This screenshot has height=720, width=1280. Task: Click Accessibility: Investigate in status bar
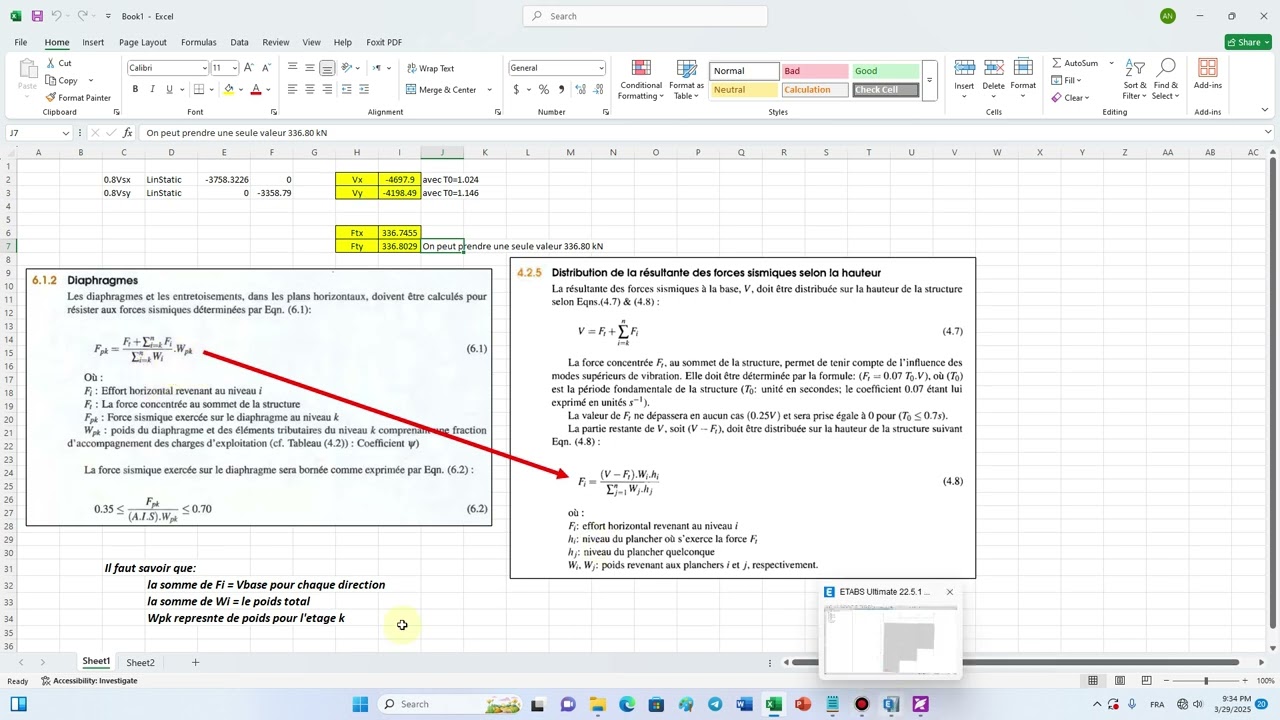coord(89,681)
